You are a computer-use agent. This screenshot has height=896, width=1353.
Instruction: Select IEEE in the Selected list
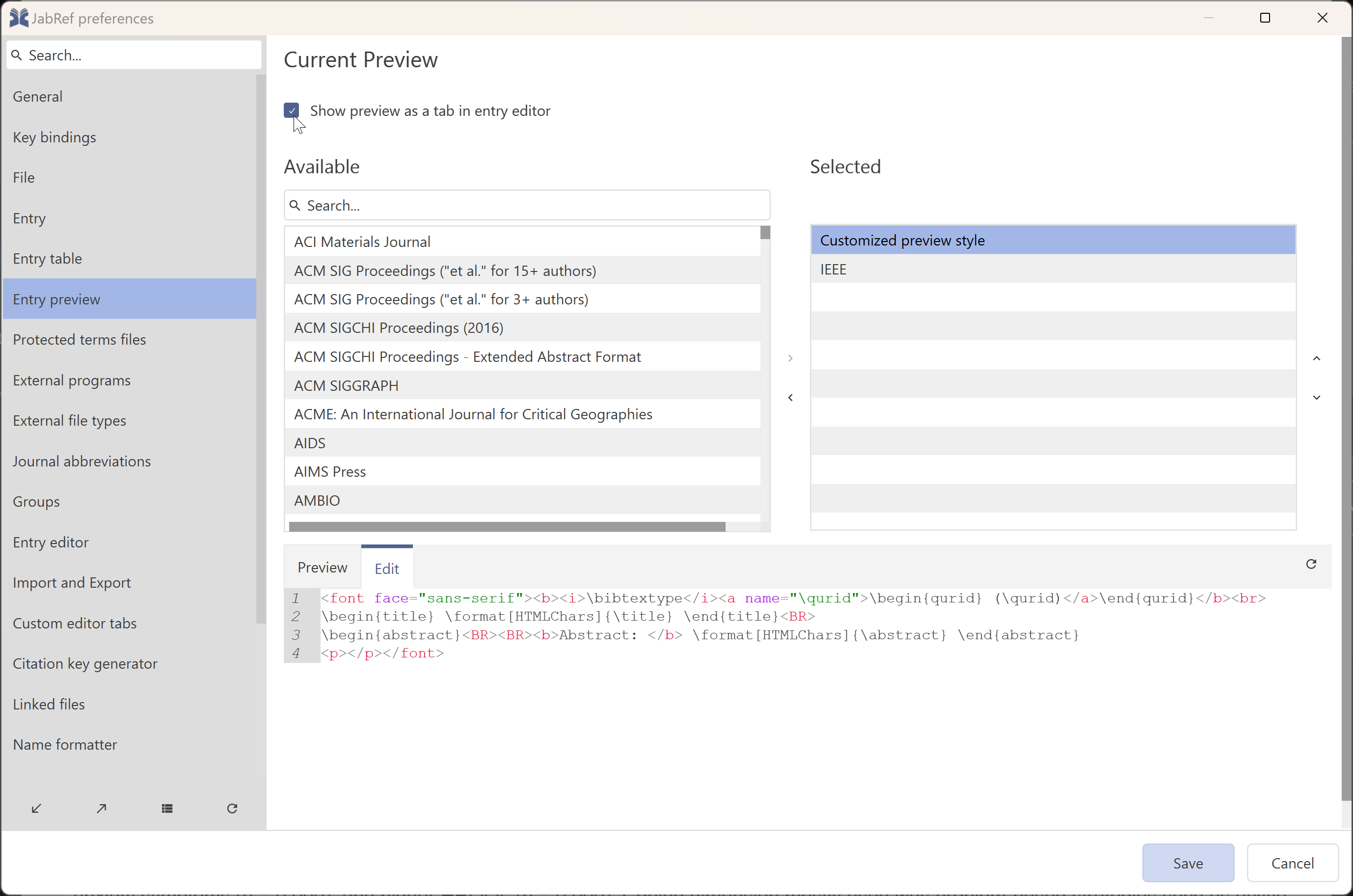tap(1053, 269)
